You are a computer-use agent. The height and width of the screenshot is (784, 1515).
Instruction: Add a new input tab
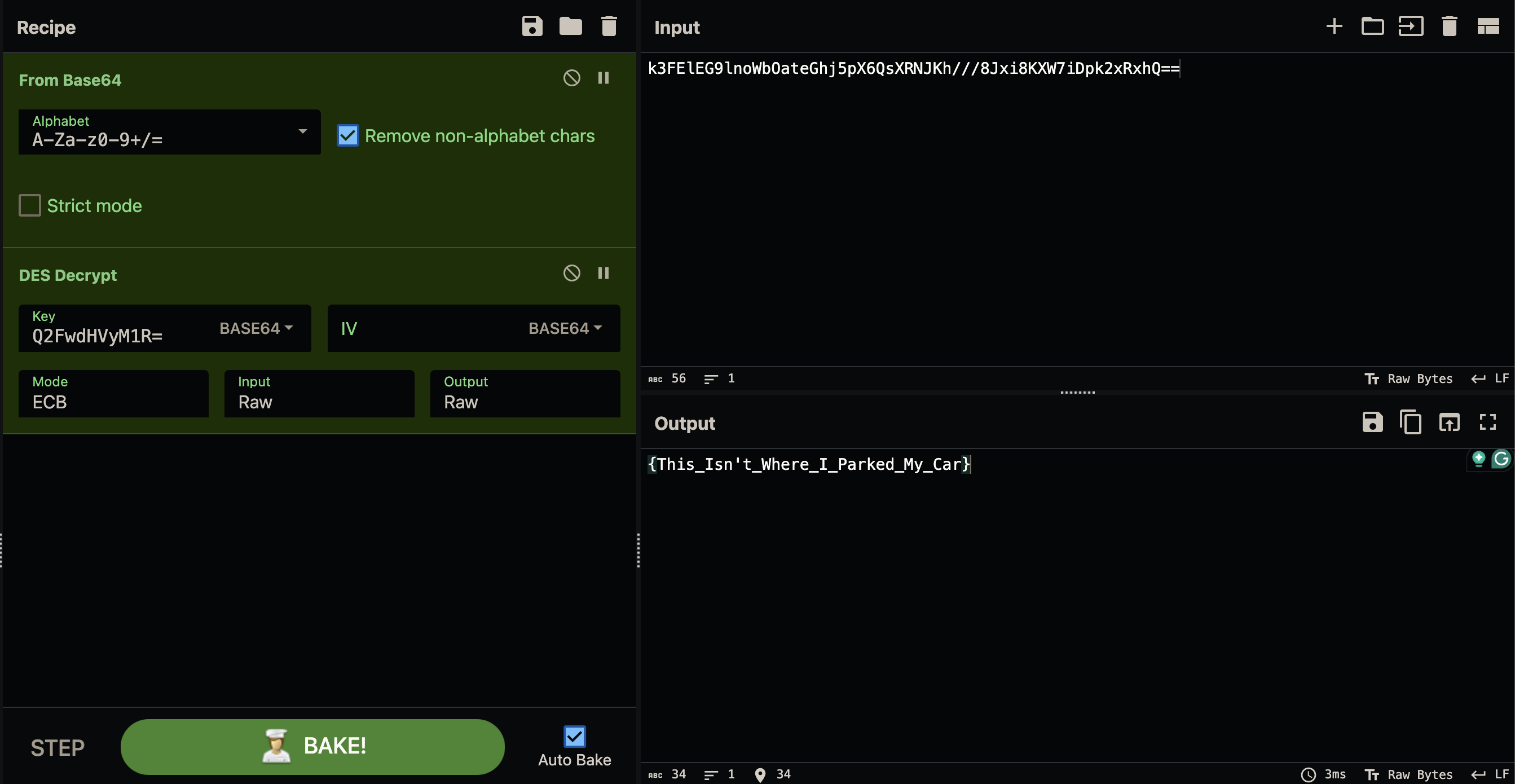1334,26
